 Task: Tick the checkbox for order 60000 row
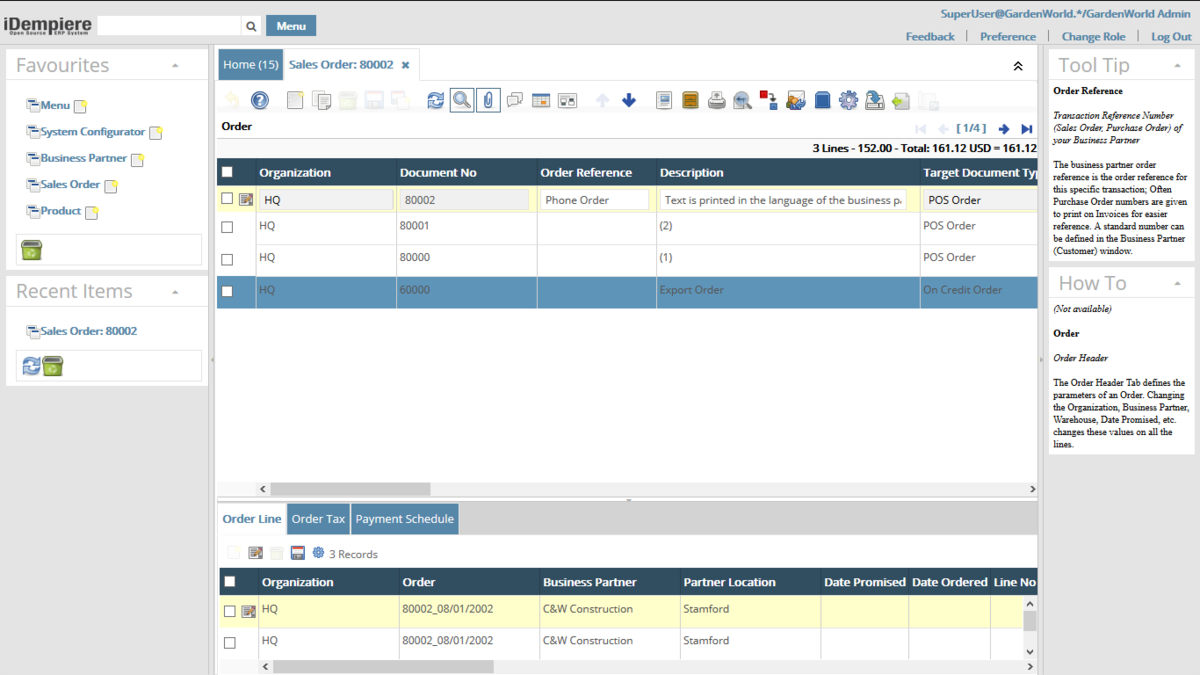[227, 291]
